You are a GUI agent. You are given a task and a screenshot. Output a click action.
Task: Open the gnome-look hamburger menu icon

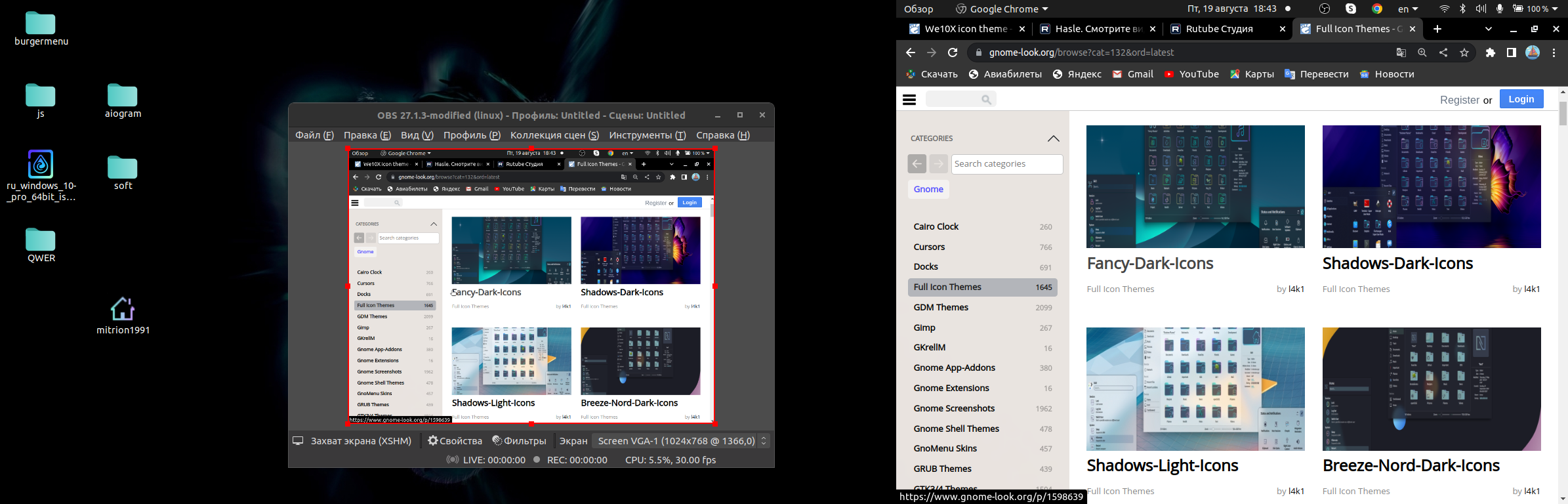[909, 100]
